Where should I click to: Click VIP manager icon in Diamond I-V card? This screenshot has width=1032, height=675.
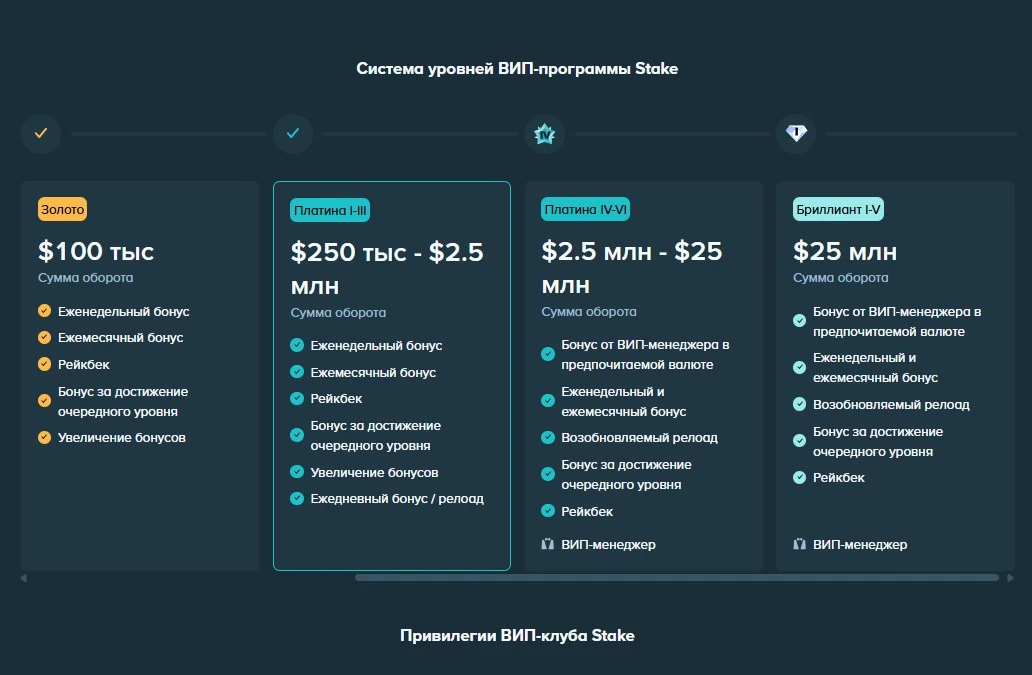[799, 545]
